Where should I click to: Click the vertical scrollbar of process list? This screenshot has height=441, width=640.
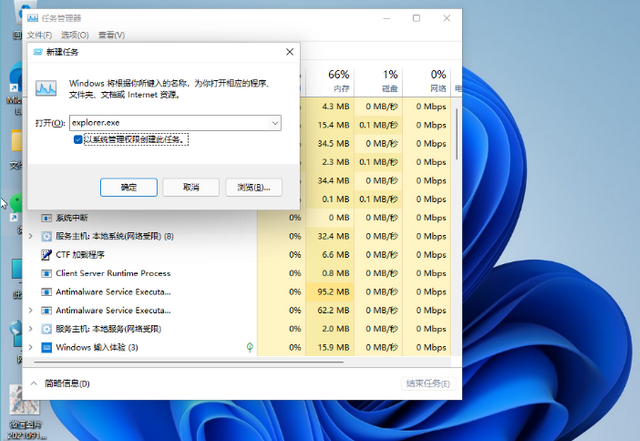pyautogui.click(x=457, y=134)
